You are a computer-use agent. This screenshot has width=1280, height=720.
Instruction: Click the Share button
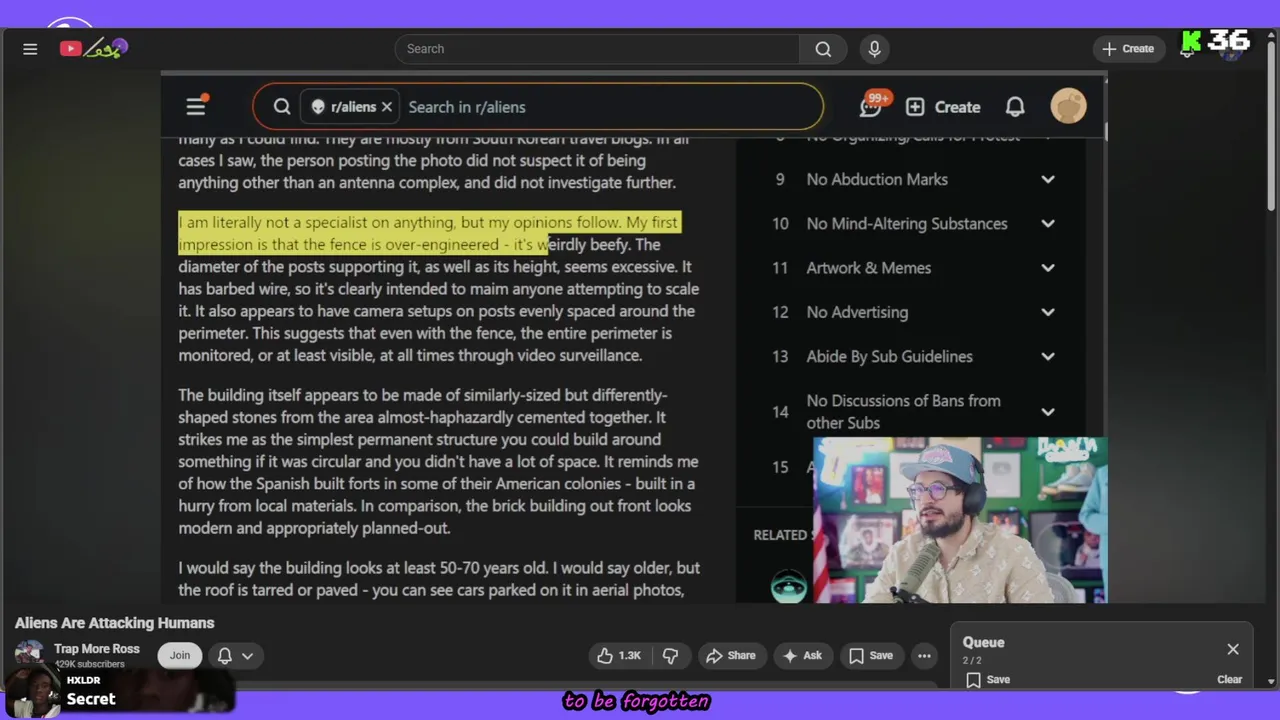click(731, 656)
